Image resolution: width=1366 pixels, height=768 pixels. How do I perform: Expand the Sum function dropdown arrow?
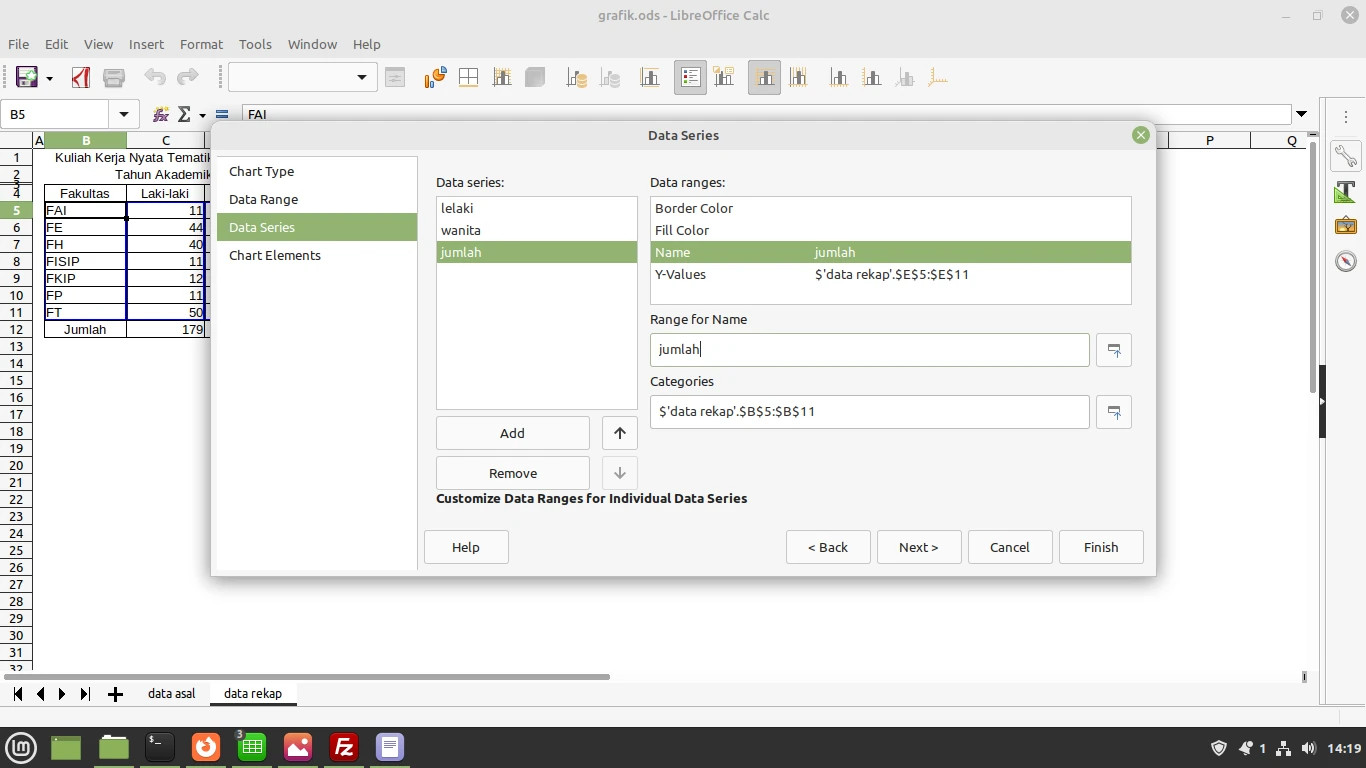click(x=202, y=115)
